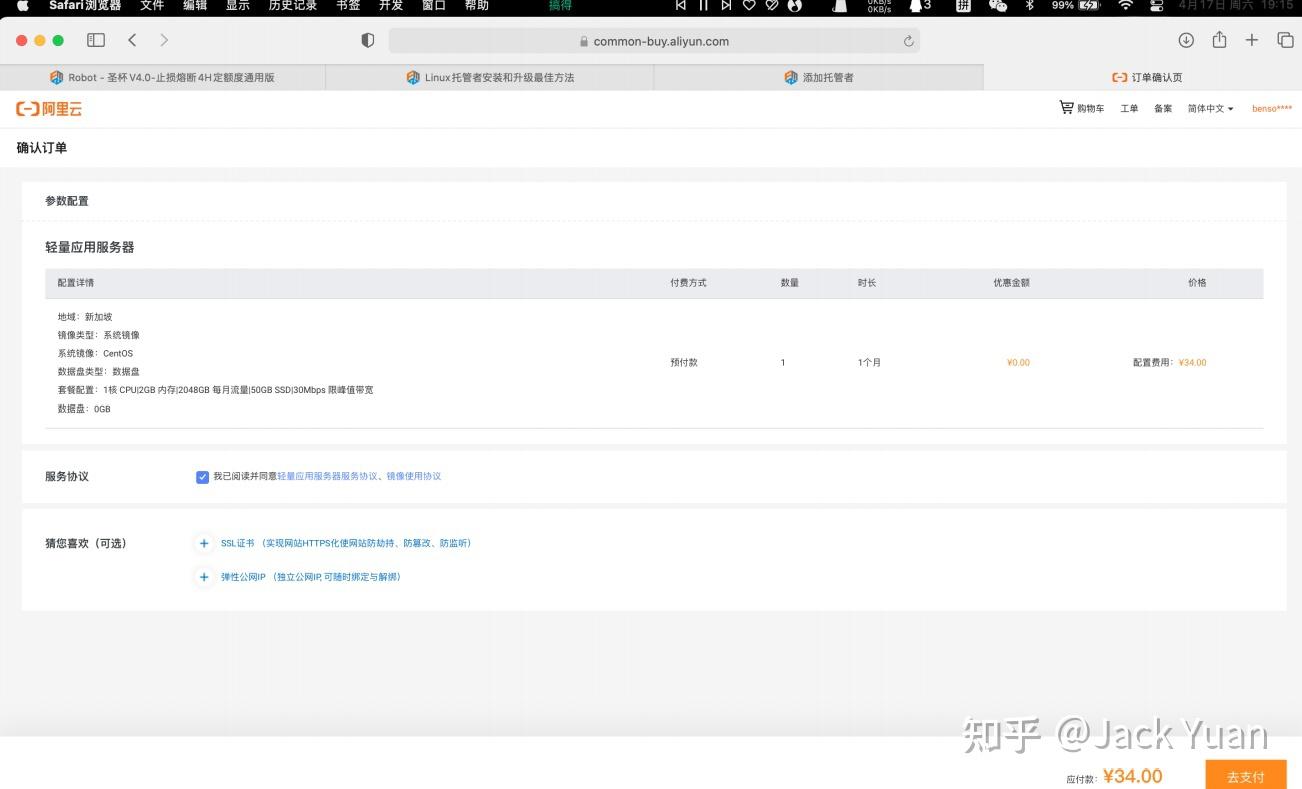Click the ¥0.00 discount amount
The image size is (1302, 789).
pyautogui.click(x=1018, y=362)
